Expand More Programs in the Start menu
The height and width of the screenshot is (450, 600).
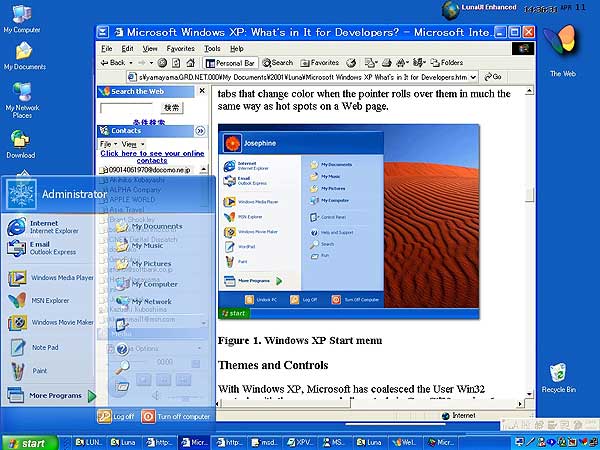click(51, 396)
